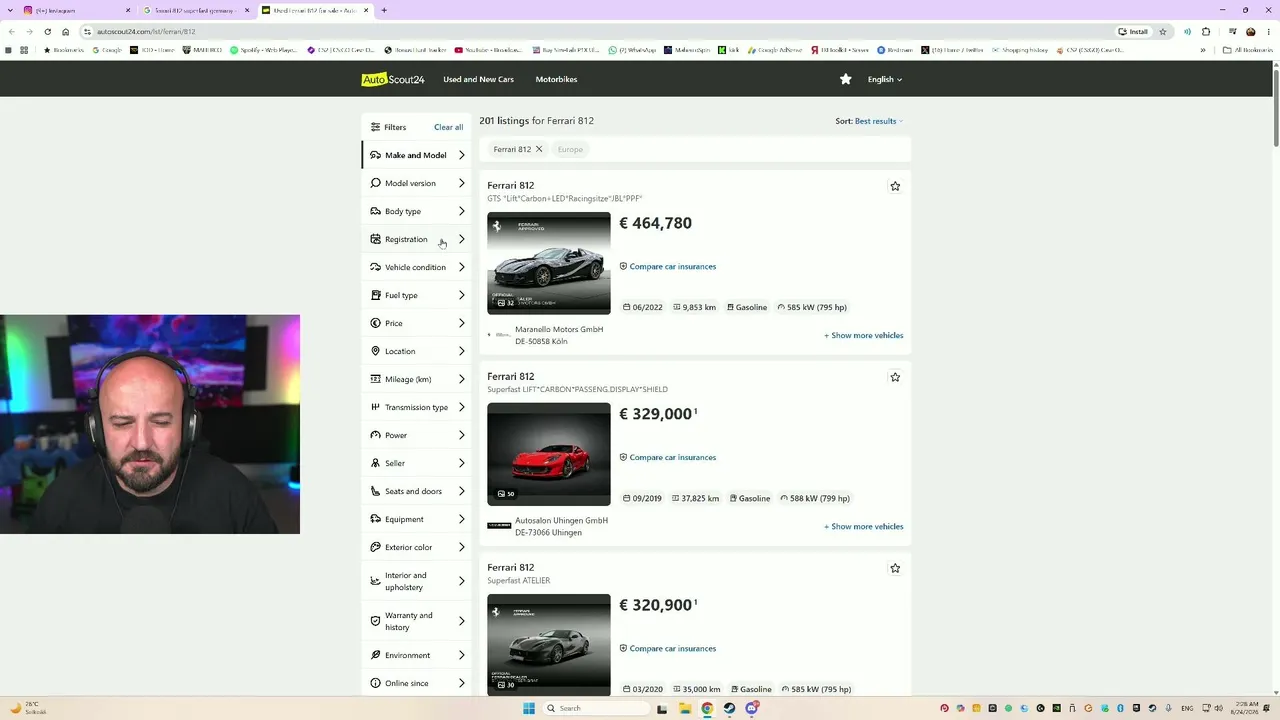Image resolution: width=1280 pixels, height=720 pixels.
Task: Open the Price filter
Action: click(417, 323)
